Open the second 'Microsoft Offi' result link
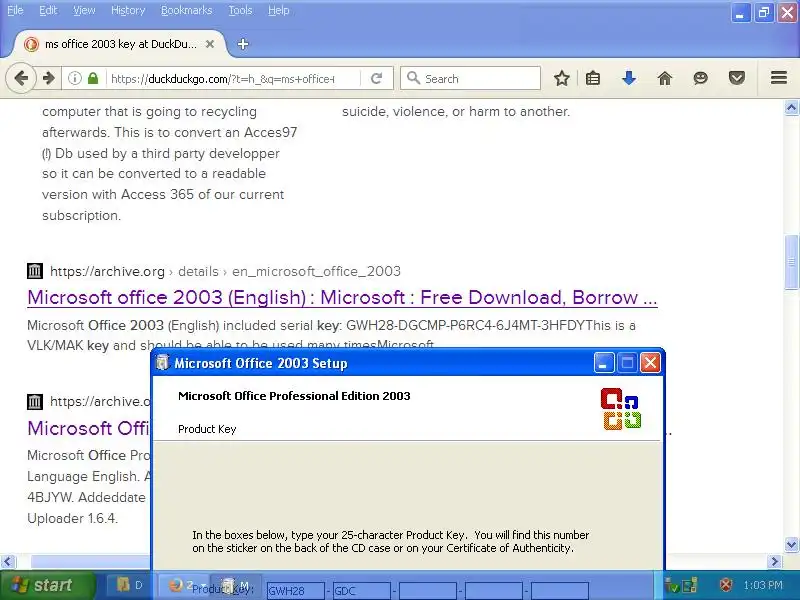 coord(89,428)
